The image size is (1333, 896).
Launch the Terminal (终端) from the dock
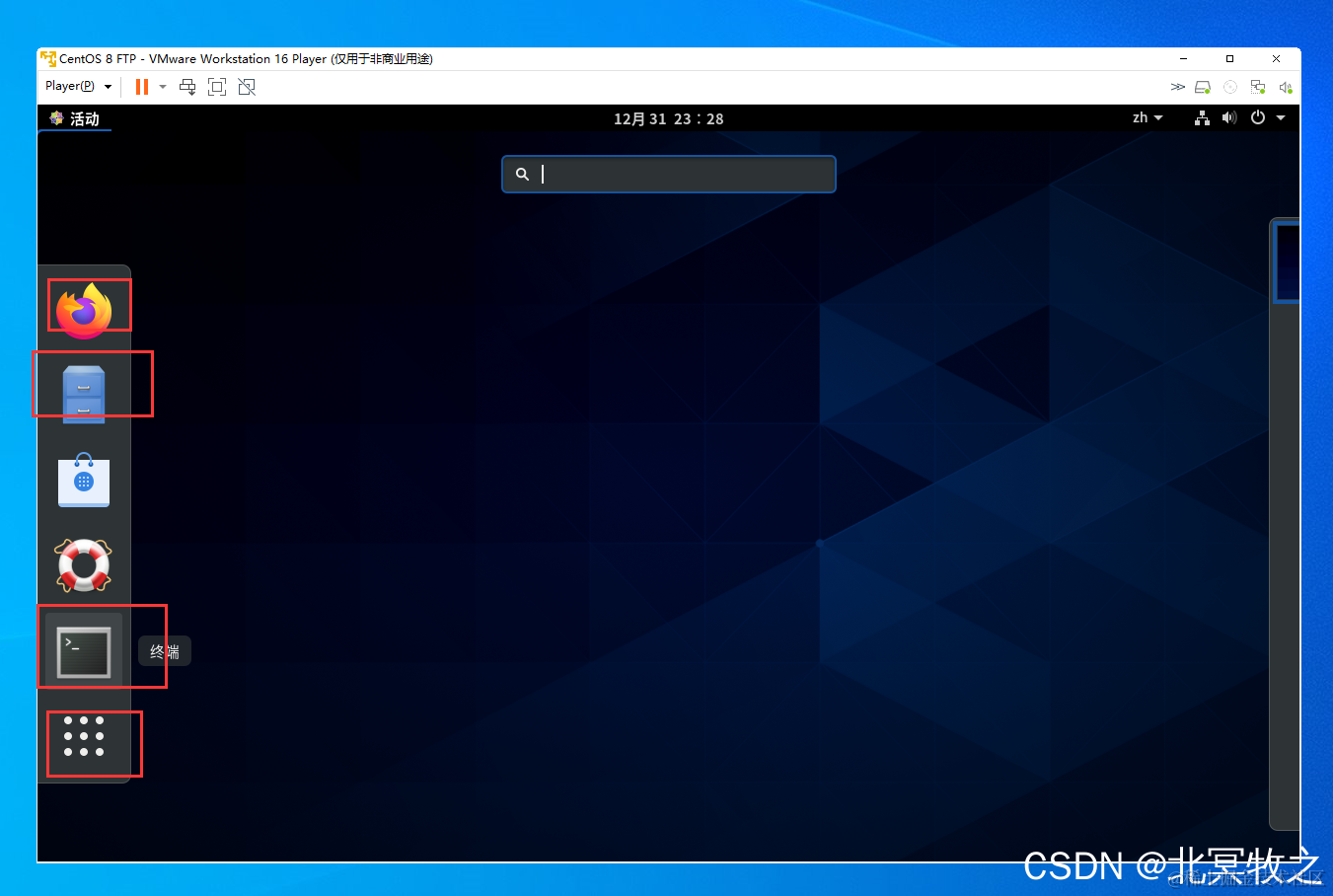(x=84, y=652)
